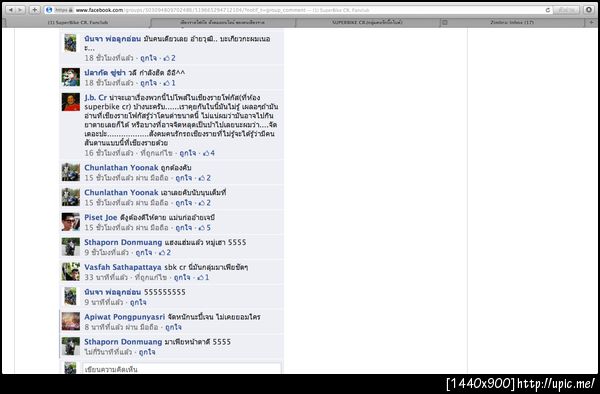
Task: Go back with the browser back arrow
Action: click(x=10, y=10)
